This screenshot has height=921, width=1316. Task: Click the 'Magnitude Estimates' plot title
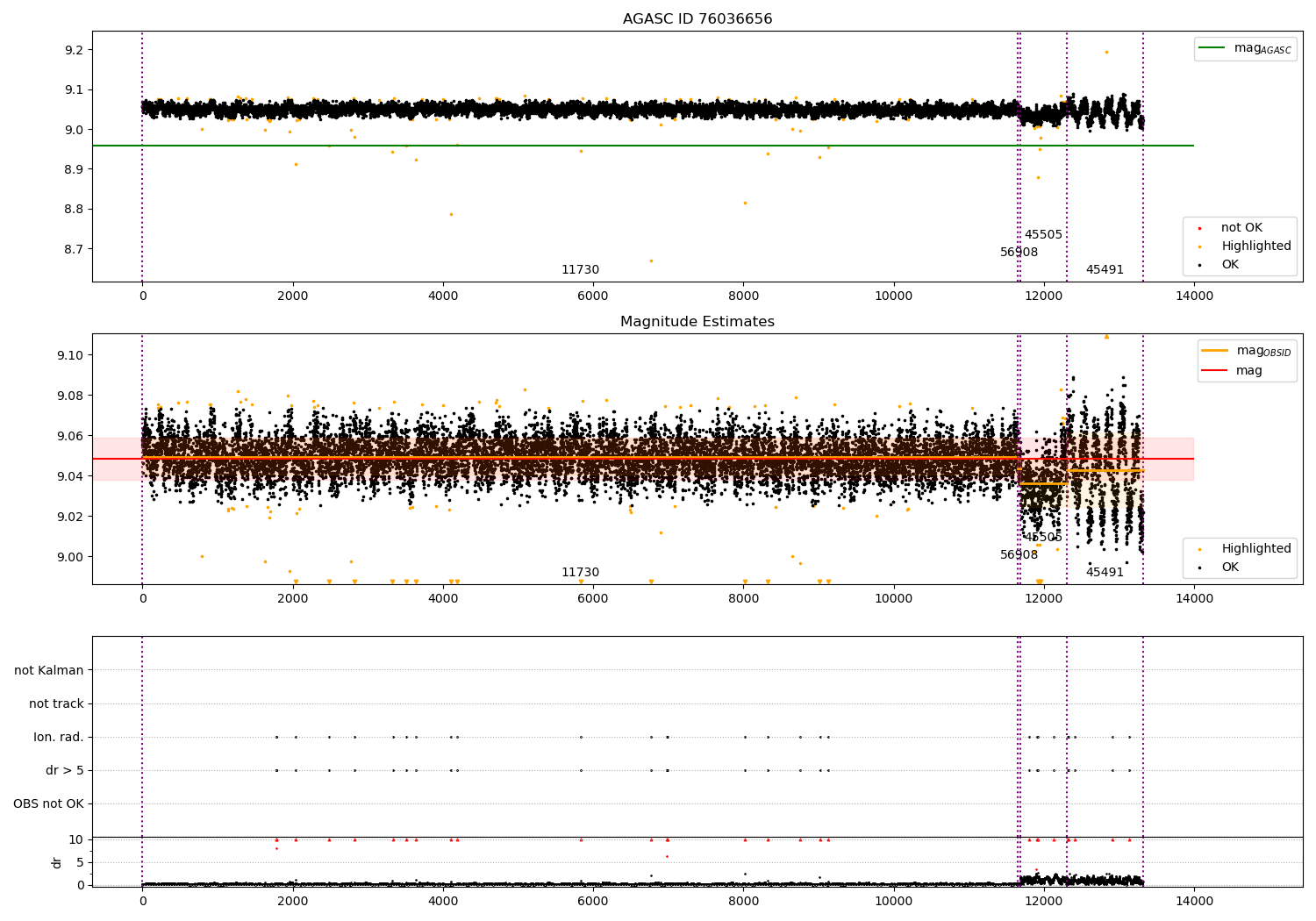pos(697,322)
